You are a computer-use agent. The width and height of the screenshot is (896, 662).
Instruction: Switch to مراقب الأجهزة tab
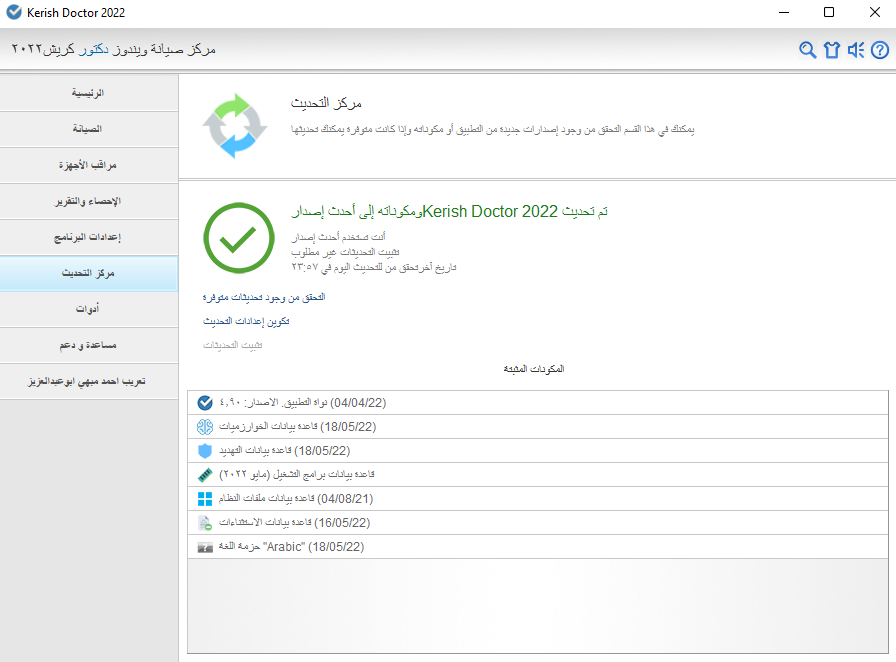point(89,165)
